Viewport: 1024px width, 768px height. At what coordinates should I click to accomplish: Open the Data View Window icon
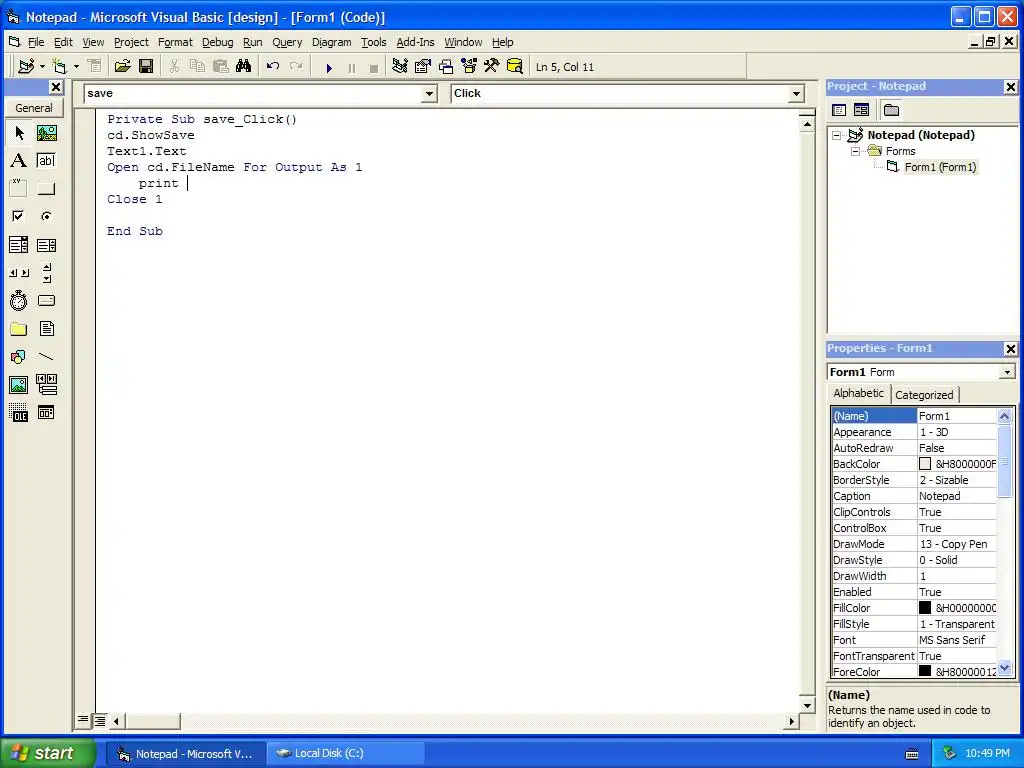515,66
